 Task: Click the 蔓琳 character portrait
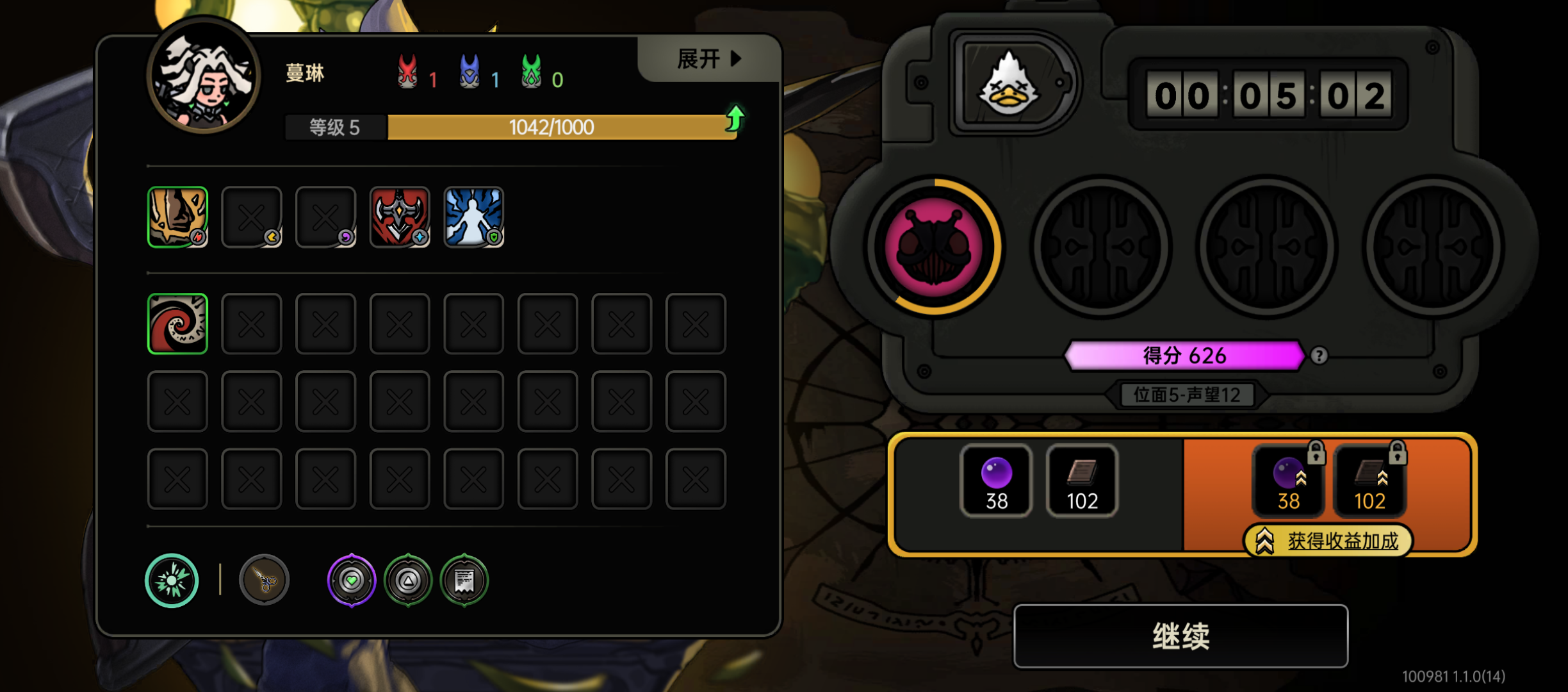point(204,76)
